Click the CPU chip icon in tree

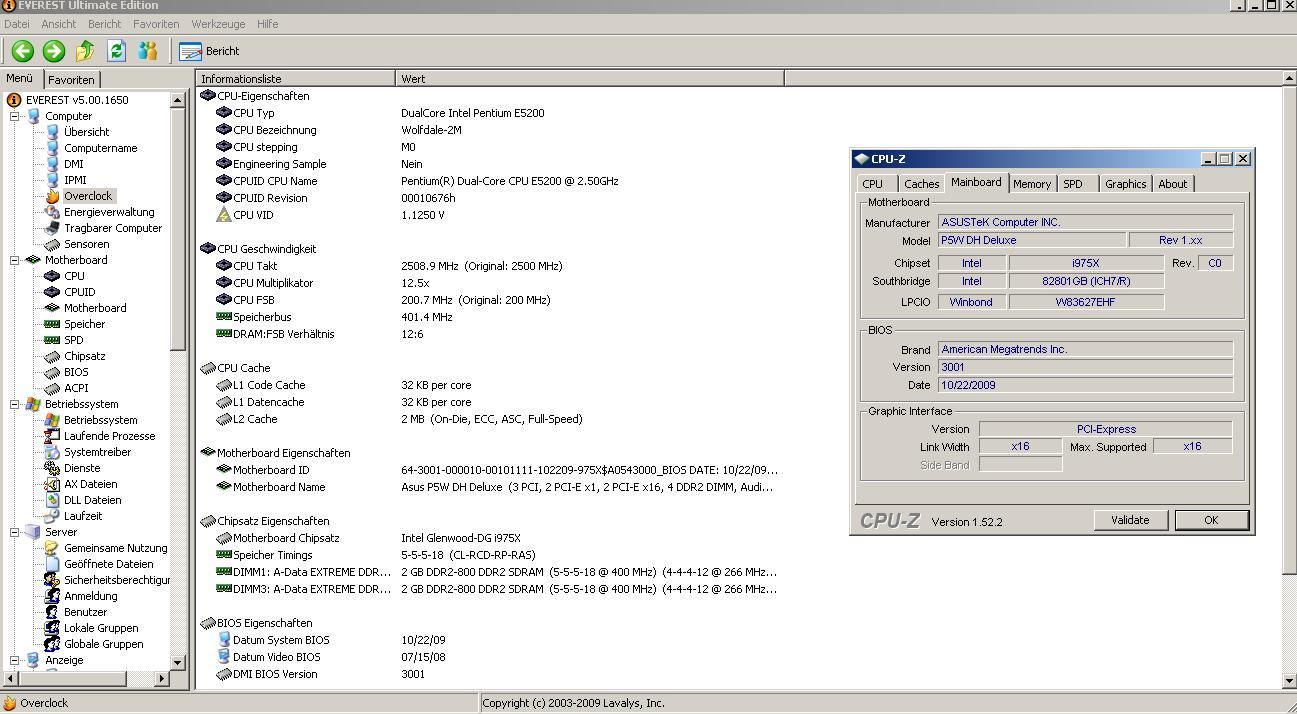52,276
